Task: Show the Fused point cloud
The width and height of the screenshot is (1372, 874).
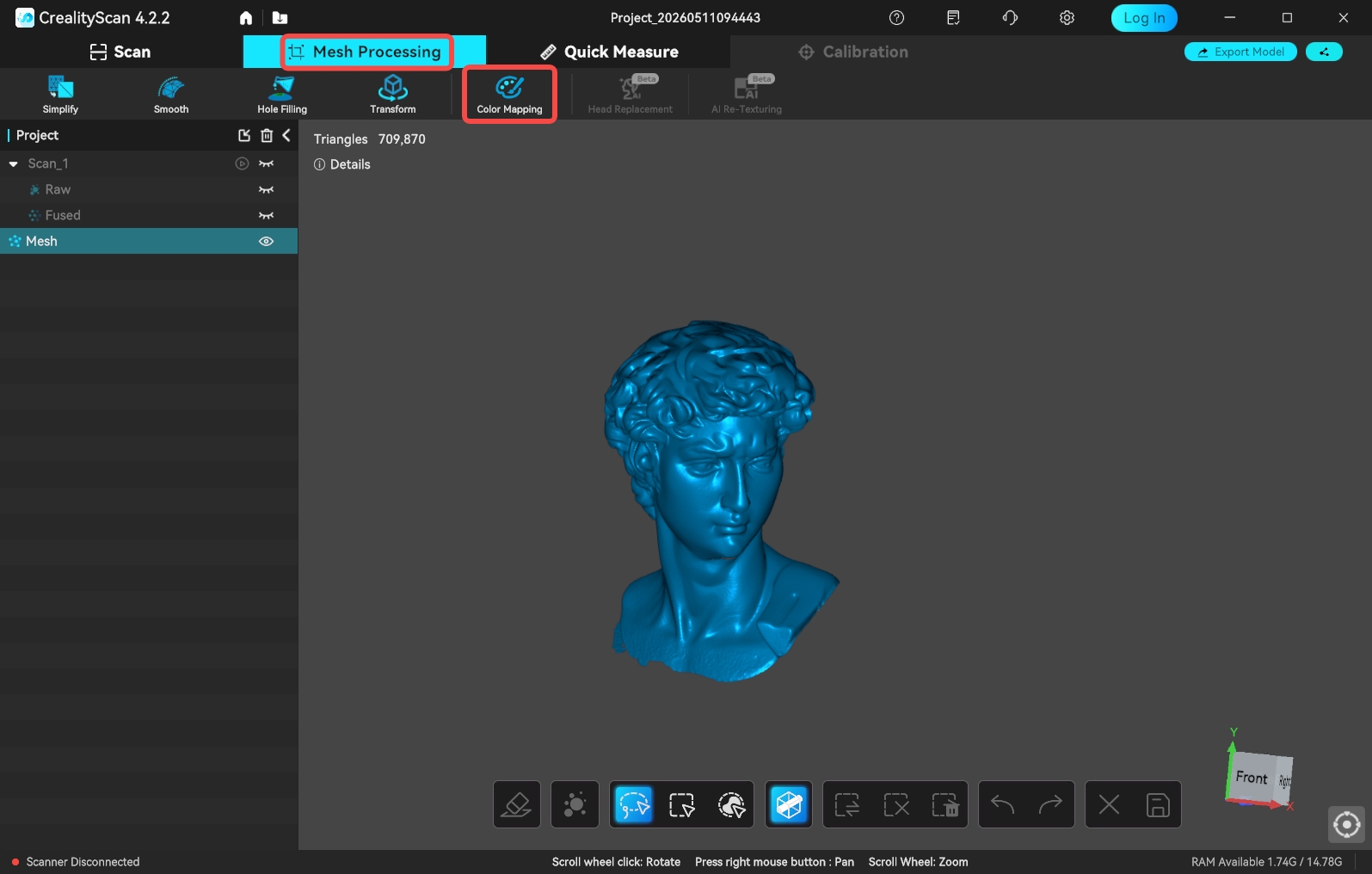Action: coord(267,215)
